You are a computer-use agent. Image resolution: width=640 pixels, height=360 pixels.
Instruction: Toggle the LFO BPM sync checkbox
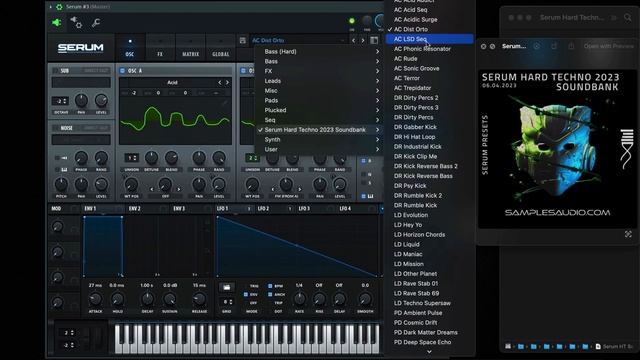point(270,286)
